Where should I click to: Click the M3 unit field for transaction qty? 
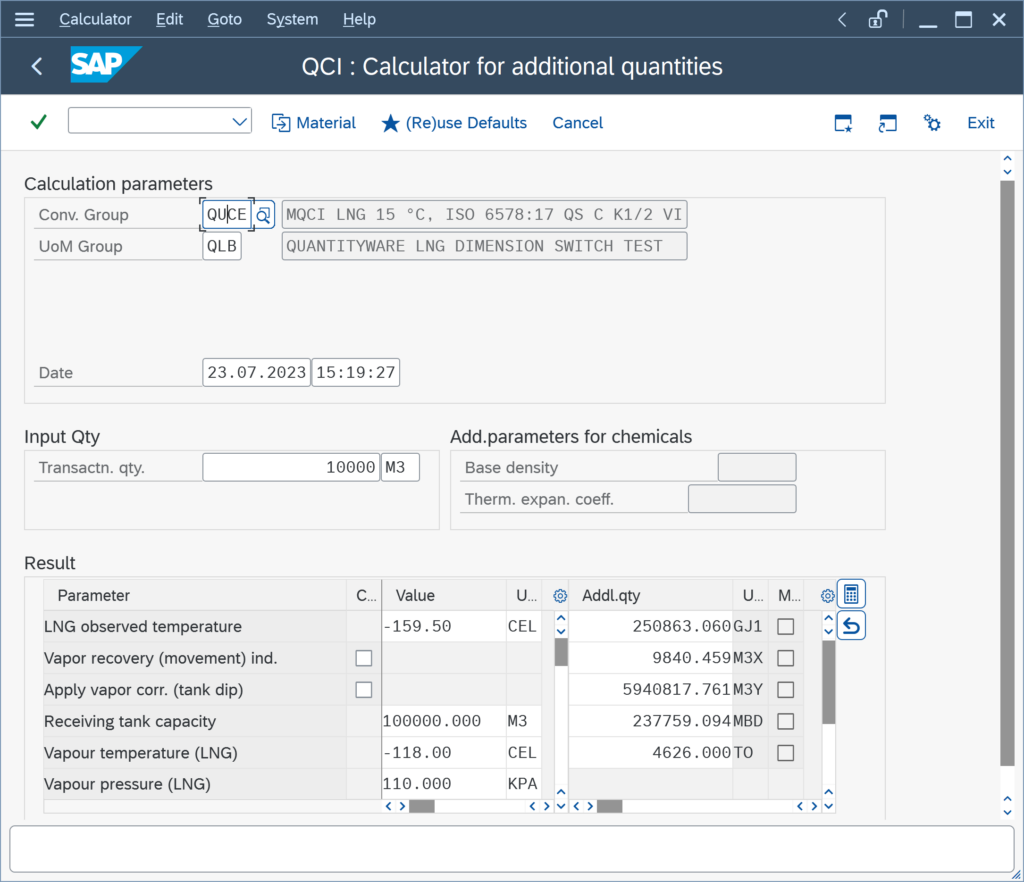pyautogui.click(x=400, y=467)
